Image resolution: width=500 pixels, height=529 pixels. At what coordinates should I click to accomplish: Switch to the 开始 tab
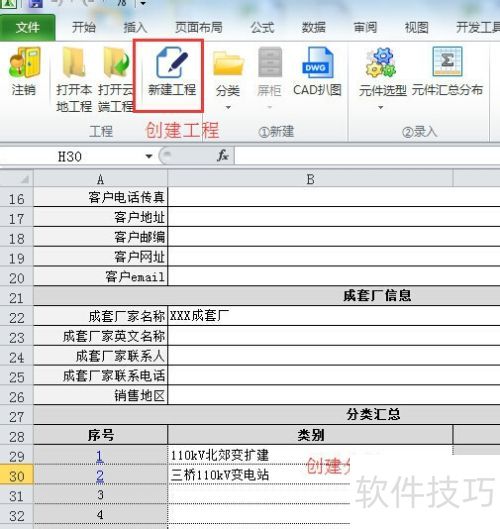click(84, 27)
